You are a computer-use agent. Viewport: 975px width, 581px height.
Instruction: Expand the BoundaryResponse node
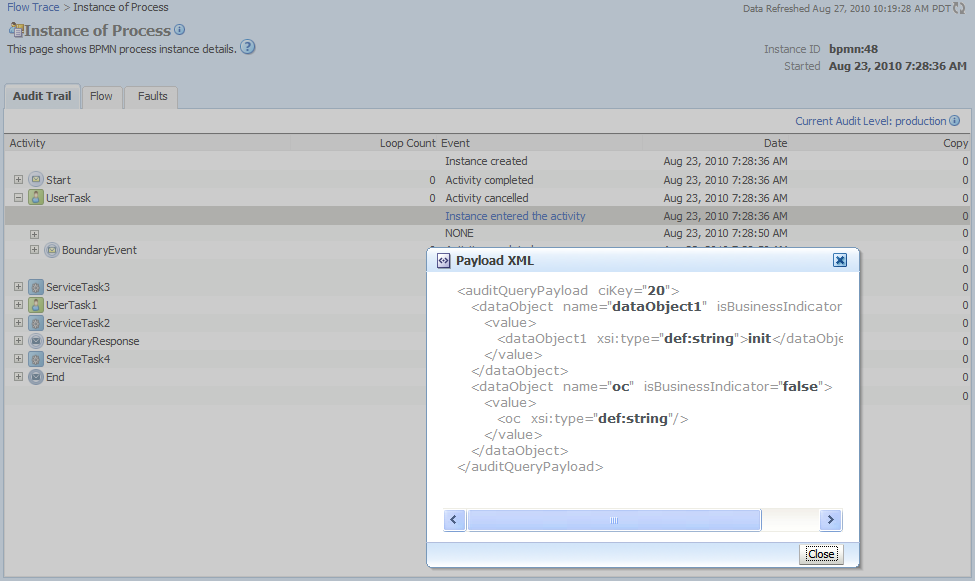point(17,341)
